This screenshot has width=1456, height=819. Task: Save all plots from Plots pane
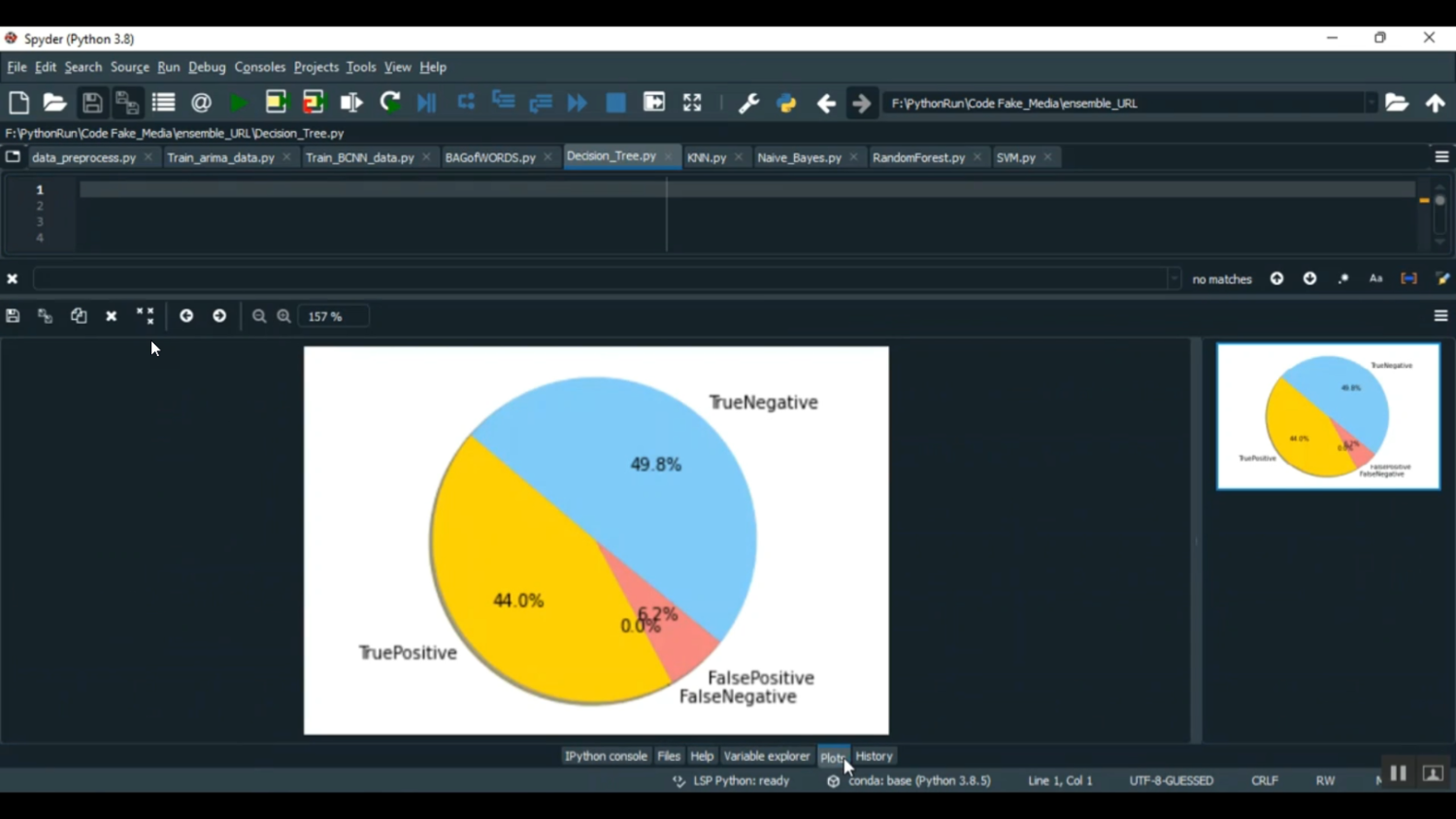(45, 316)
